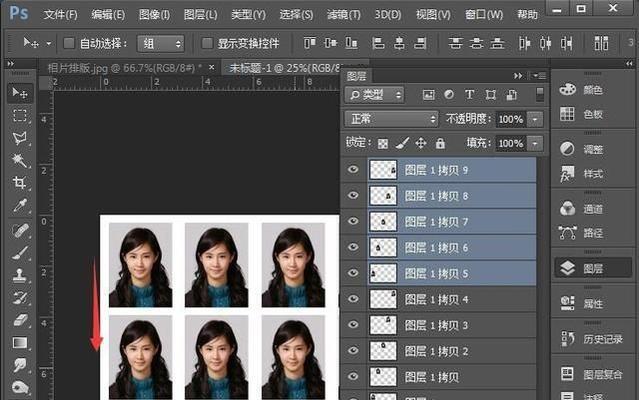Click the align right edges icon
Screen dimensions: 639x400
point(420,42)
